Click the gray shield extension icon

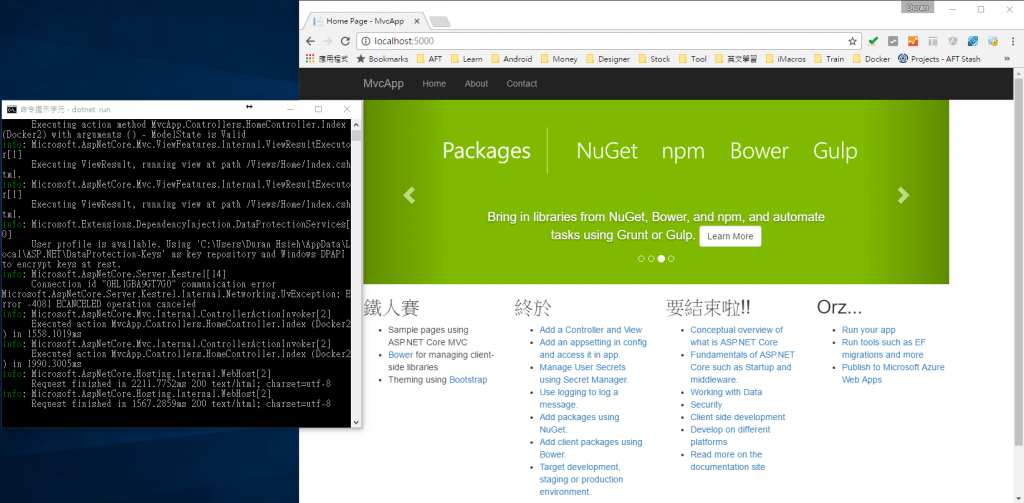pos(953,41)
